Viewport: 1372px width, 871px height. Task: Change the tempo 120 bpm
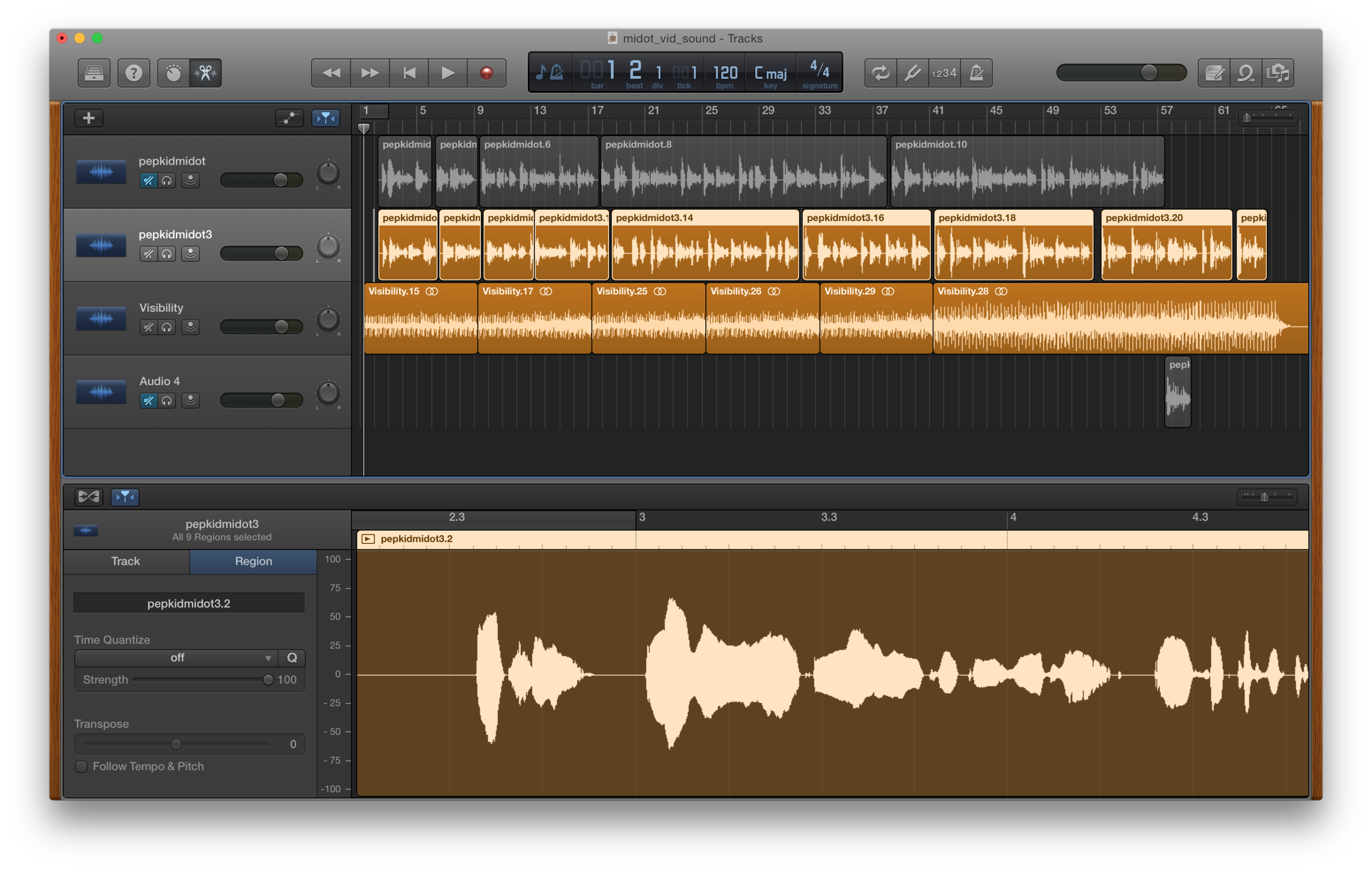point(726,74)
